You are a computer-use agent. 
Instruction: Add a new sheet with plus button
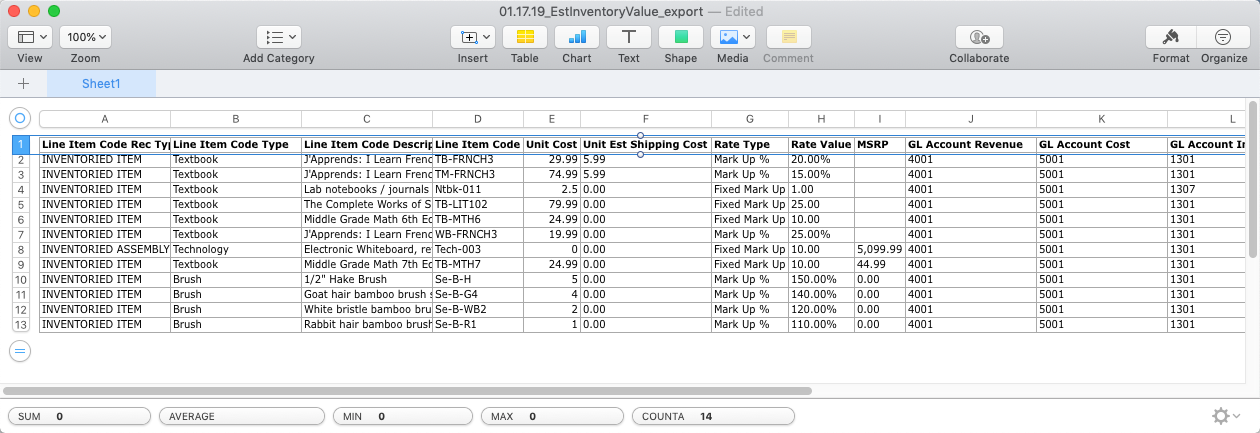[23, 84]
